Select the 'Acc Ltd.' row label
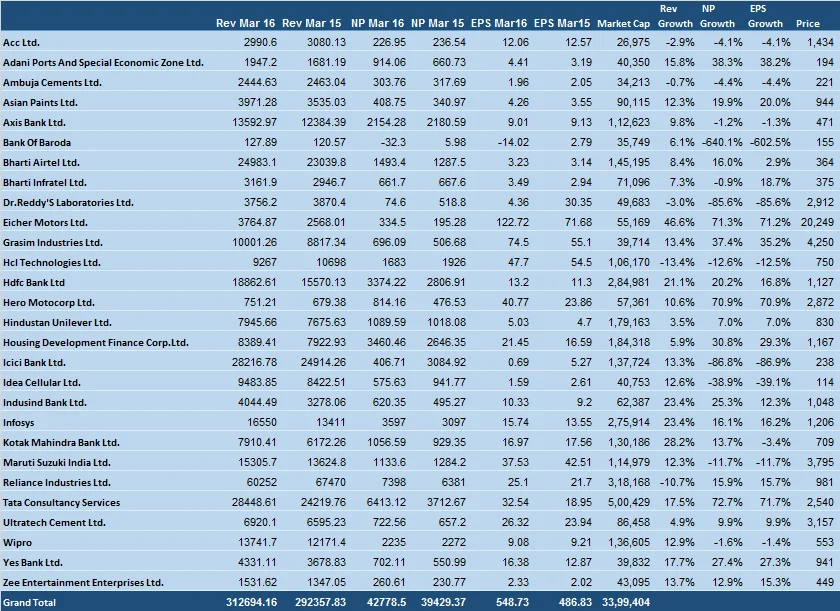This screenshot has width=840, height=611. (x=21, y=42)
